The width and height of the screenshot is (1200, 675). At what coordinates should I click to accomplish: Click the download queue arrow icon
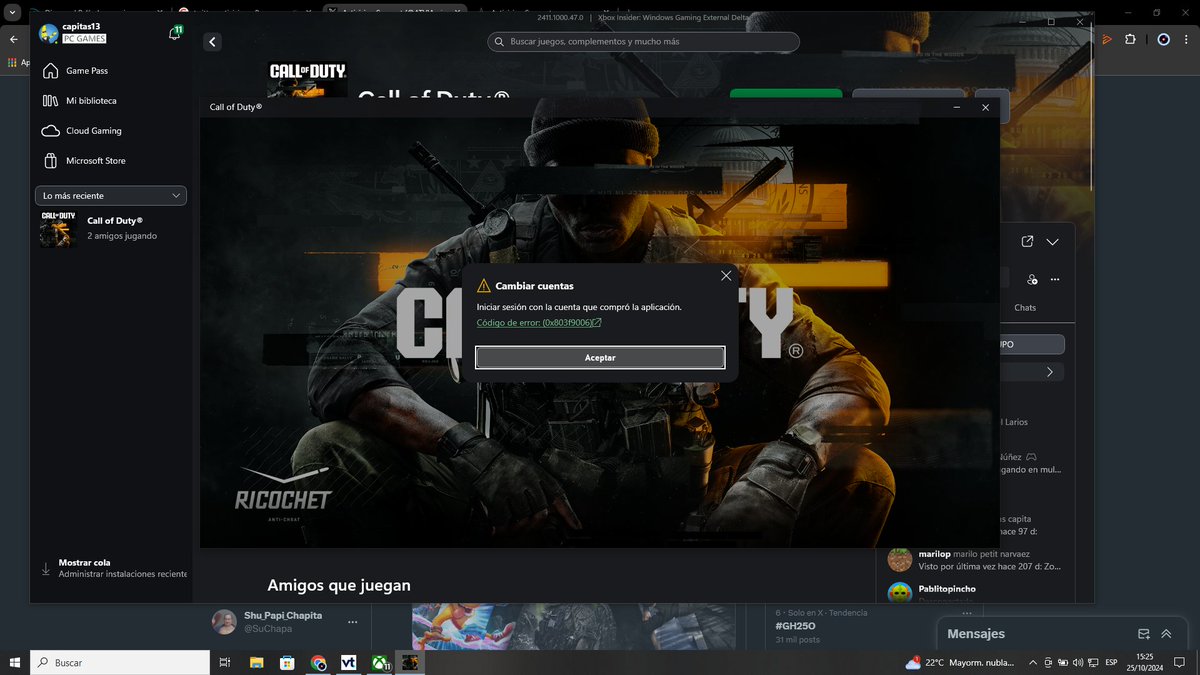(45, 569)
